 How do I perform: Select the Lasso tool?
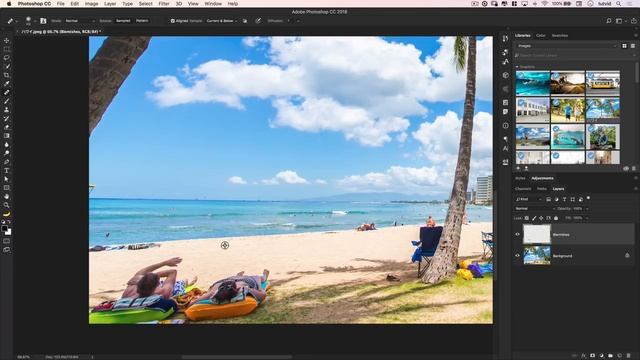(7, 58)
